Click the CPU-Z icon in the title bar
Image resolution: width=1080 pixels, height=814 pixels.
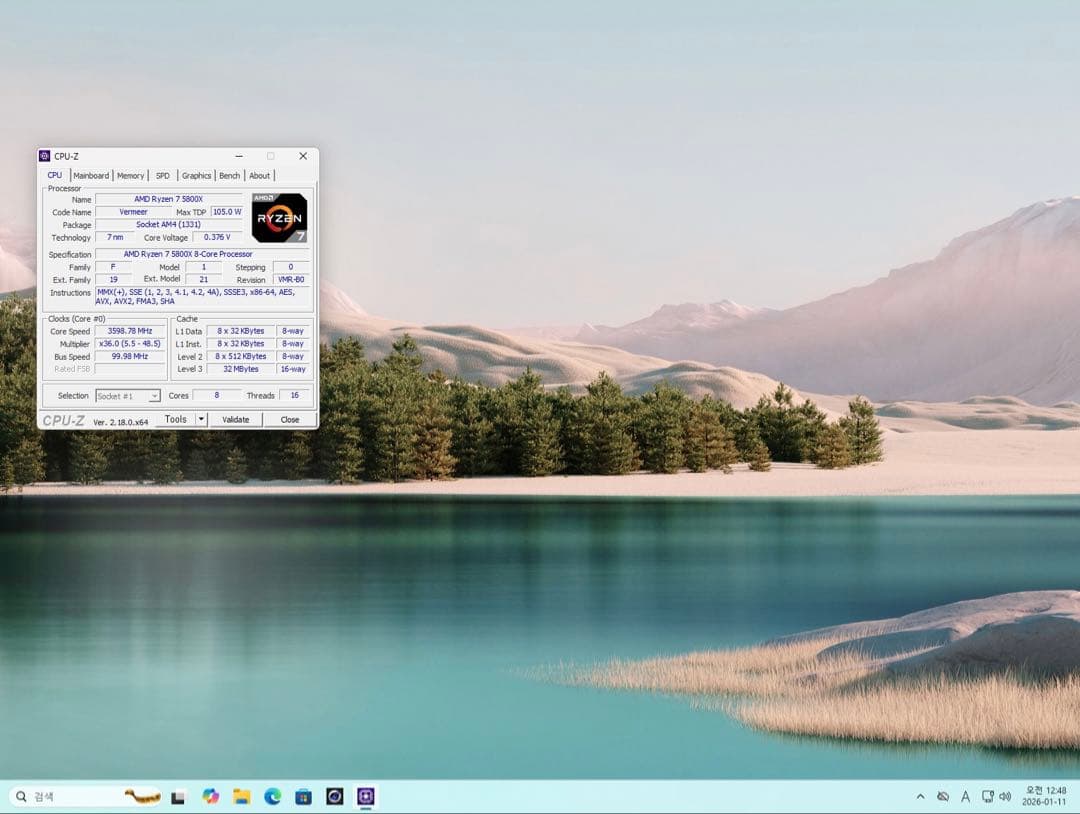44,156
